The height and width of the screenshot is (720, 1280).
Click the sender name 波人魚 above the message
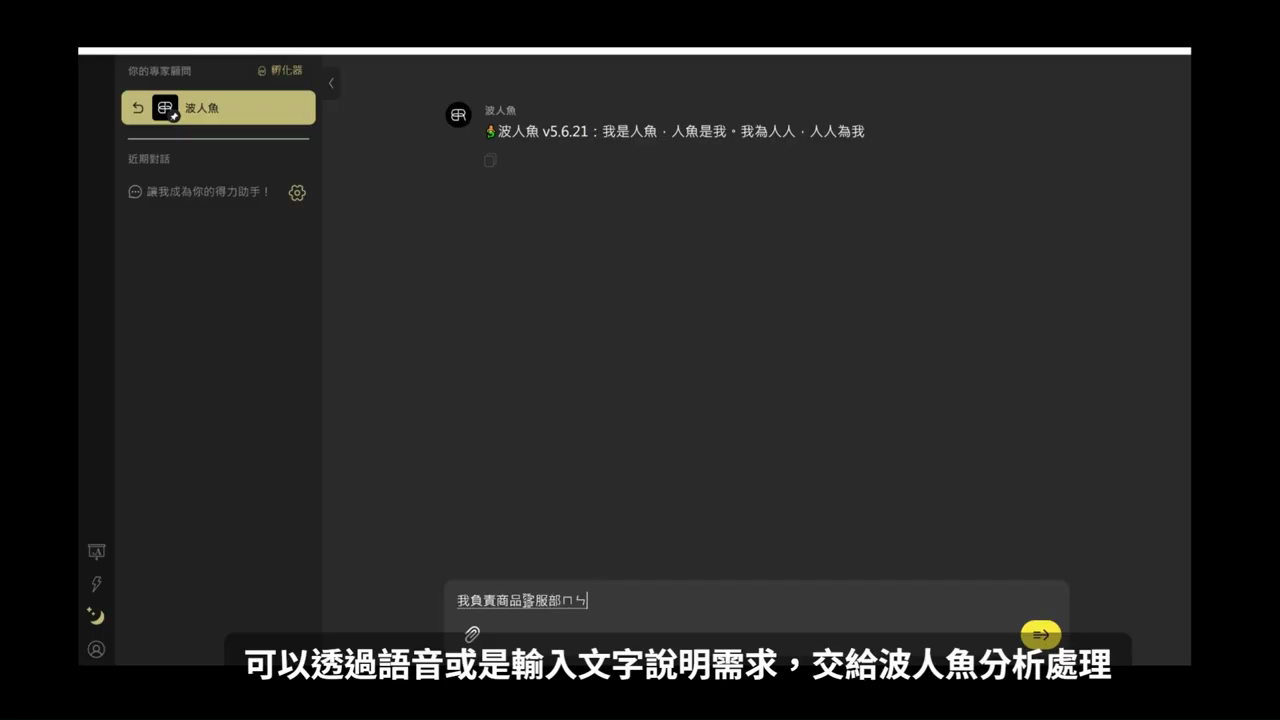click(500, 110)
